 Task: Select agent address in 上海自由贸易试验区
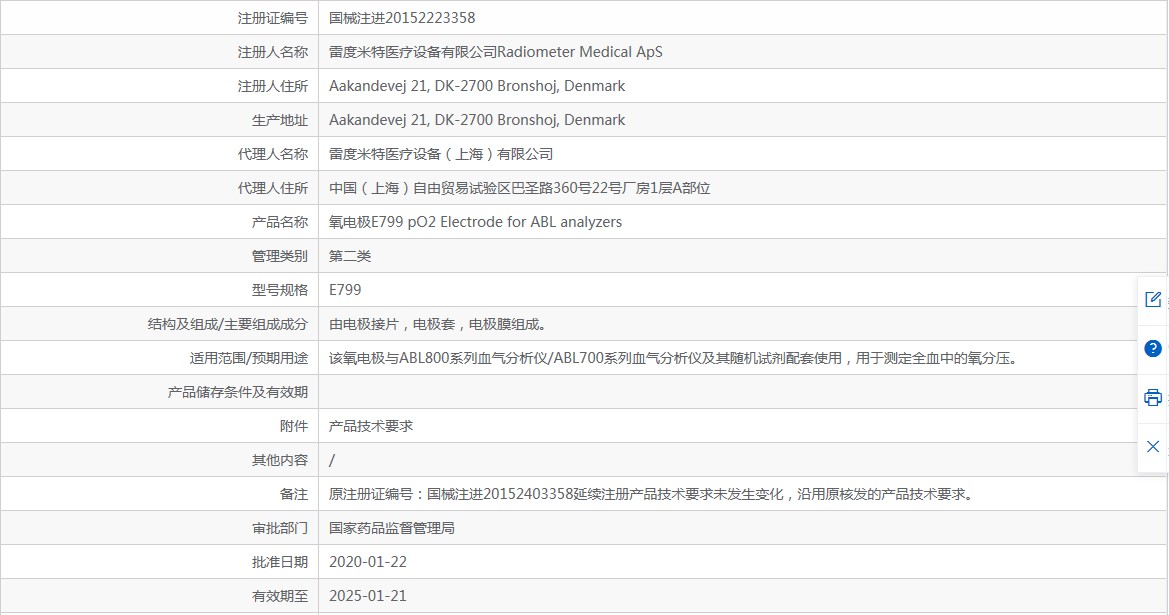[520, 189]
